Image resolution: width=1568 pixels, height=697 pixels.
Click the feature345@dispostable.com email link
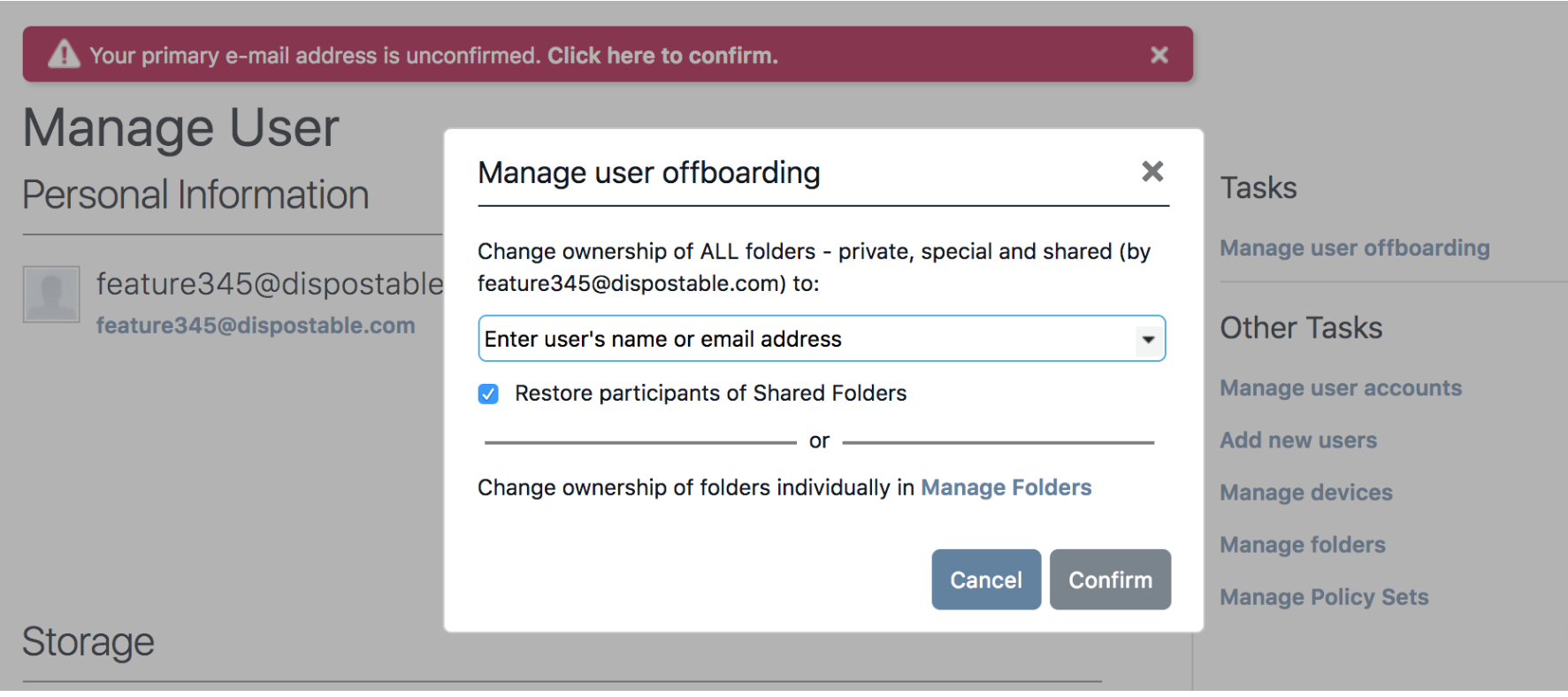coord(256,326)
